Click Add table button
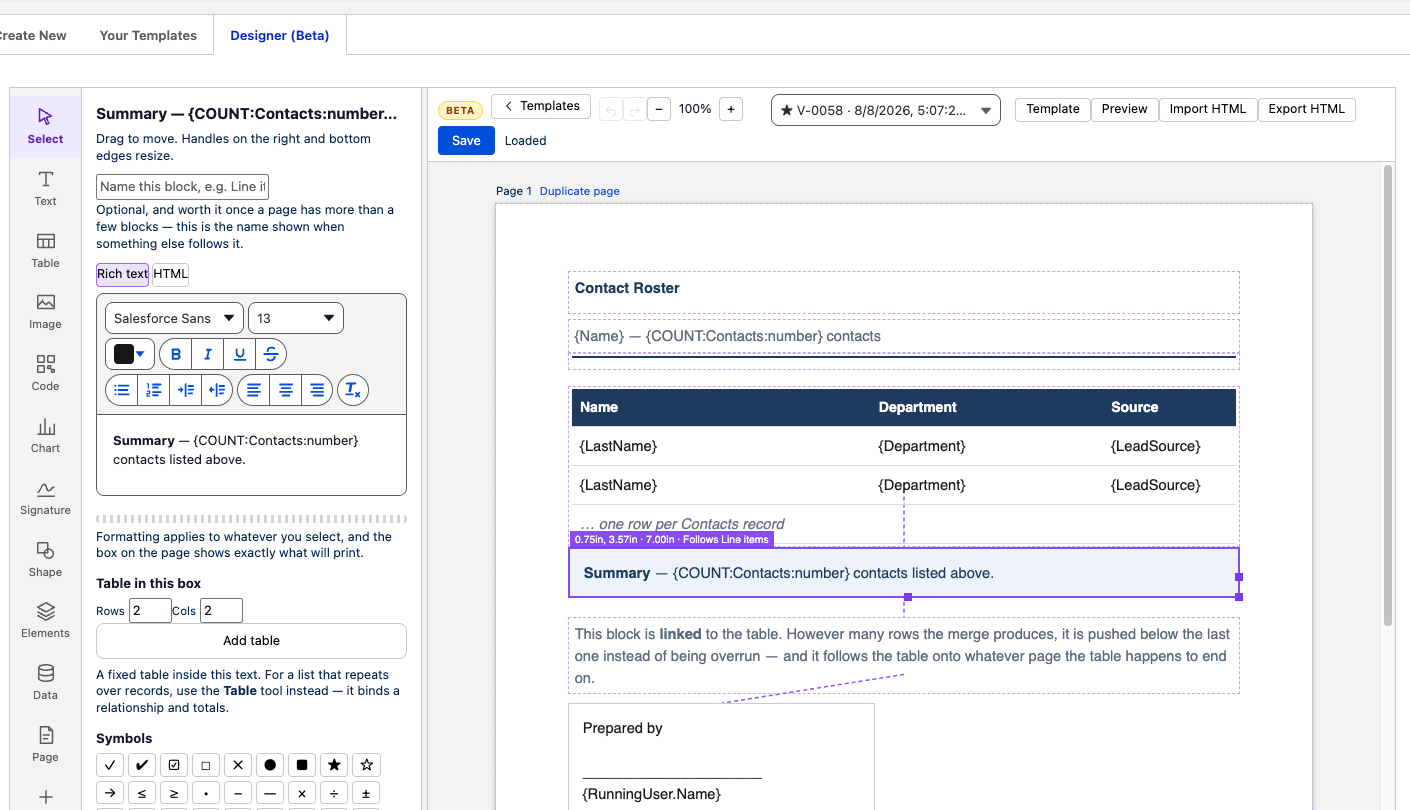Screen dimensions: 1410x810 (251, 641)
